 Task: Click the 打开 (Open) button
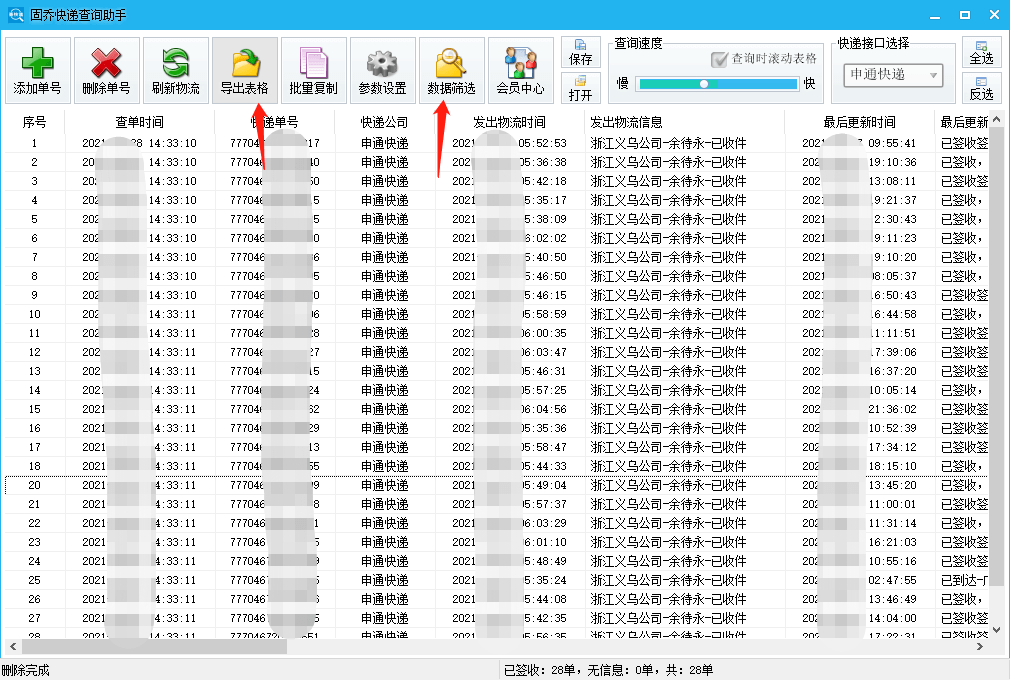coord(582,88)
